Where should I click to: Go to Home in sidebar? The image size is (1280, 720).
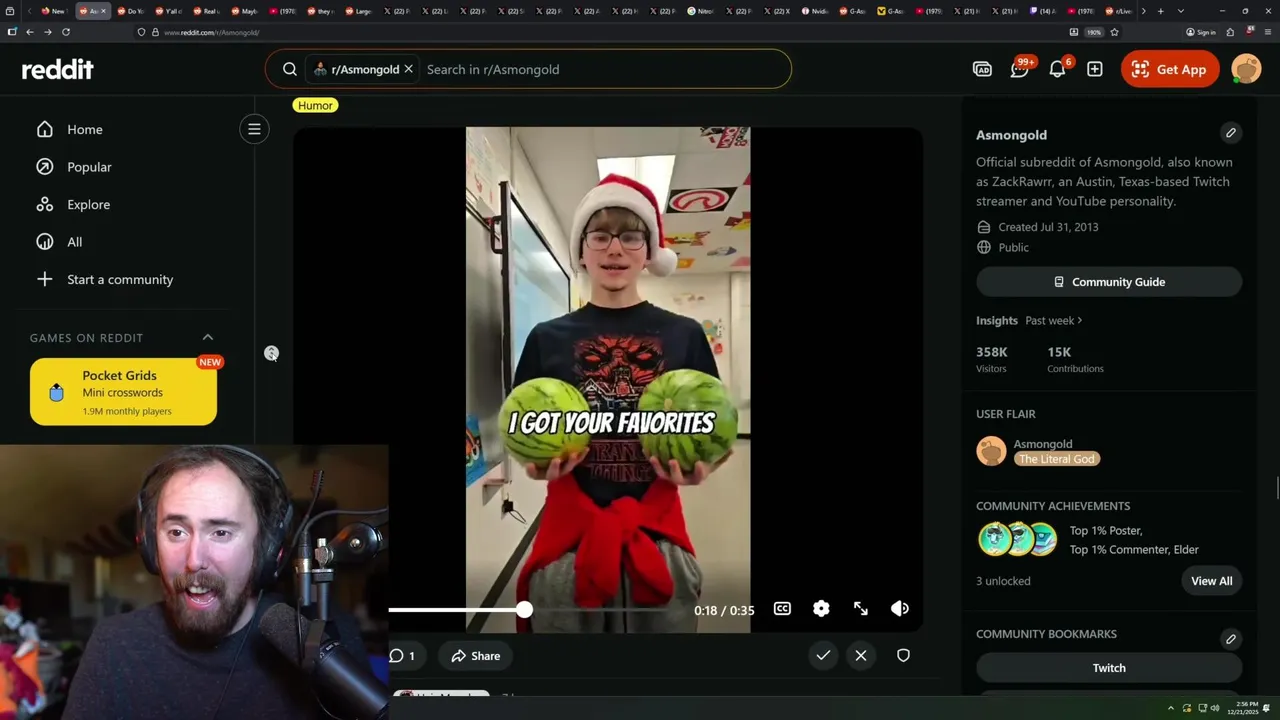(85, 129)
